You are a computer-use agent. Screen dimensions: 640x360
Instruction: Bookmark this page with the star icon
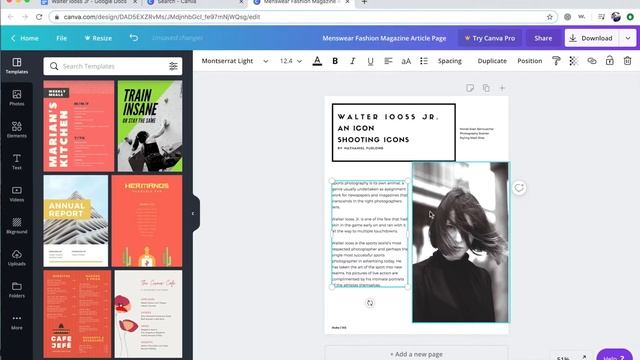[549, 17]
